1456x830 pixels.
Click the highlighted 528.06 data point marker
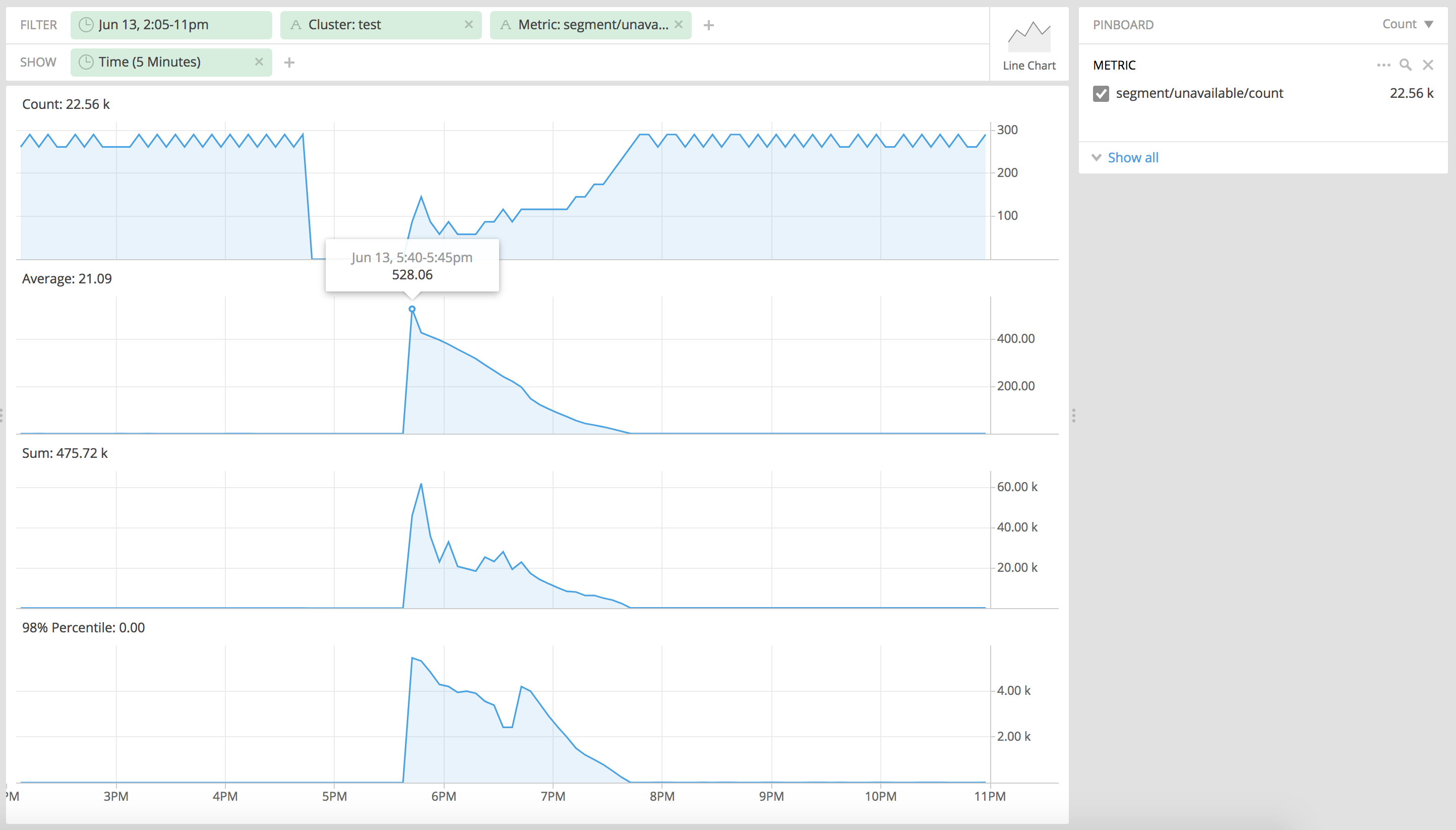tap(412, 309)
